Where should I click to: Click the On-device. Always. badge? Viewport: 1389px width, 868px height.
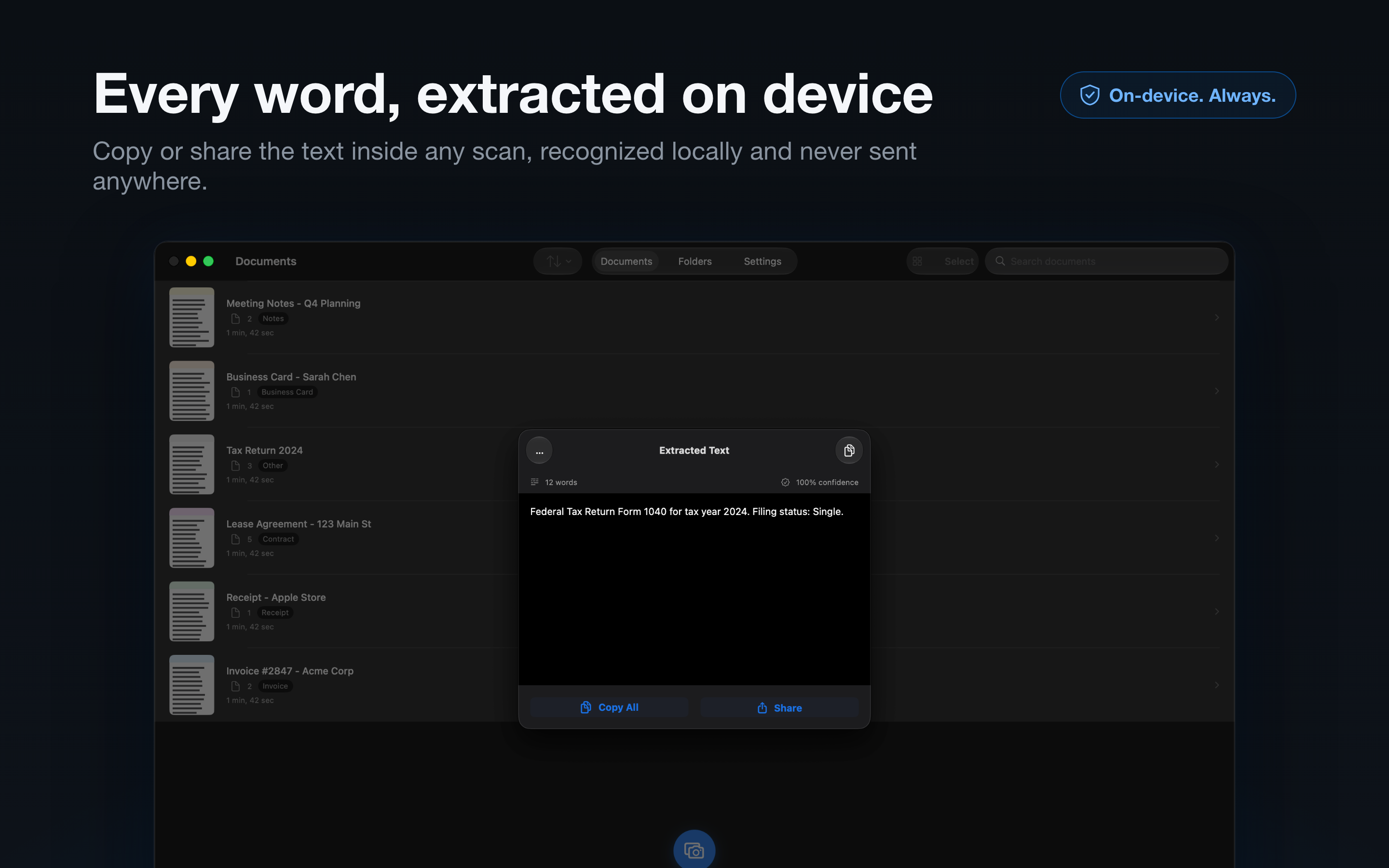point(1178,95)
